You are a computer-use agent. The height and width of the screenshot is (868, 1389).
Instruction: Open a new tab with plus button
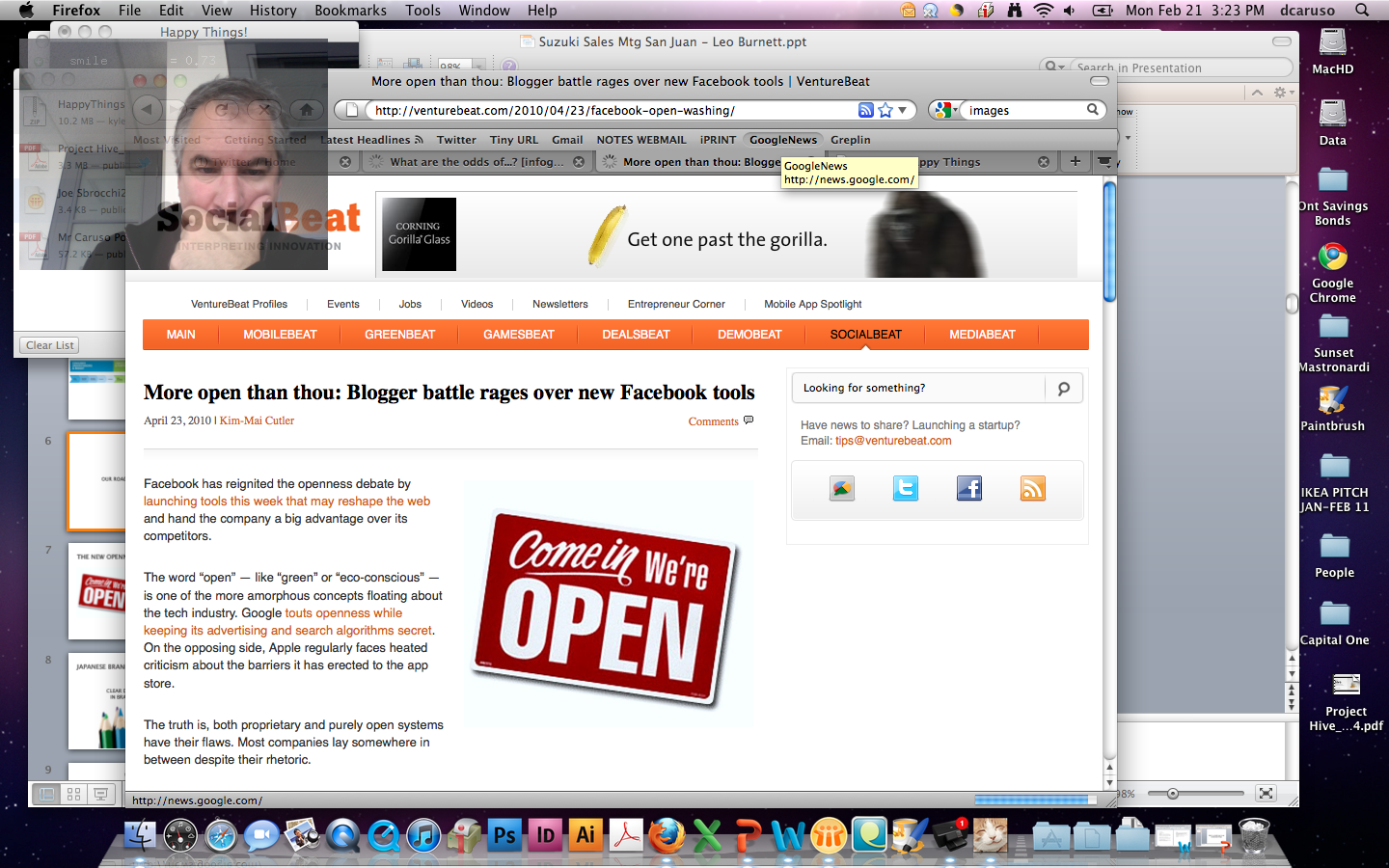pos(1075,161)
